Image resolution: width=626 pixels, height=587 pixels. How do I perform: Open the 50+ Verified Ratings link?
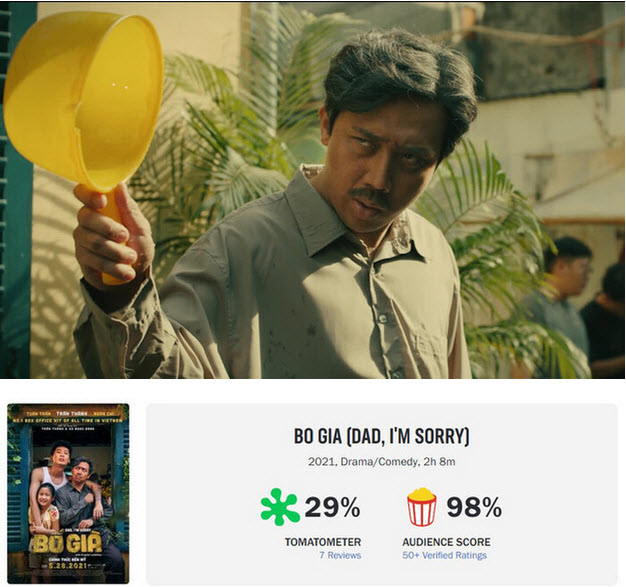[x=444, y=555]
